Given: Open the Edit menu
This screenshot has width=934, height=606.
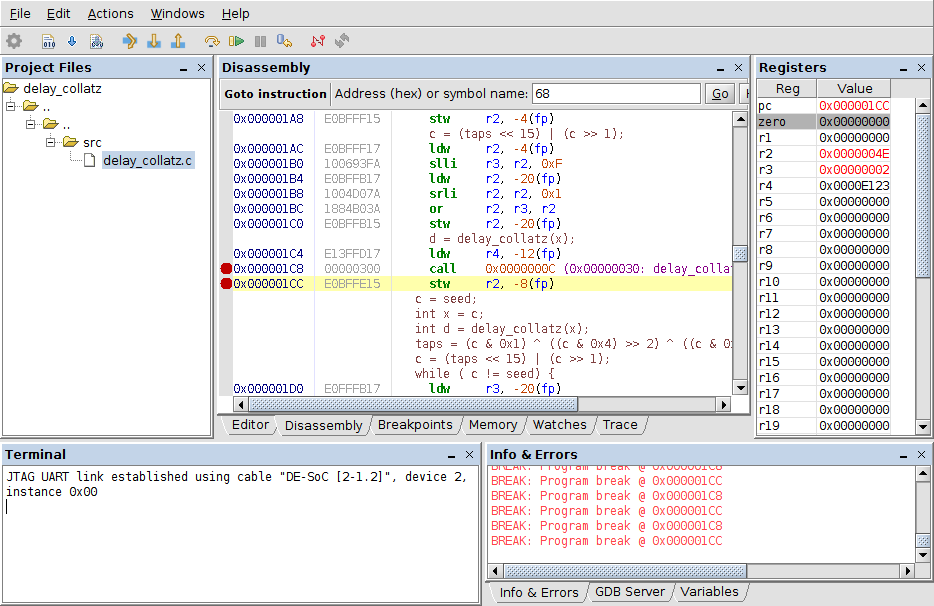Looking at the screenshot, I should click(58, 13).
